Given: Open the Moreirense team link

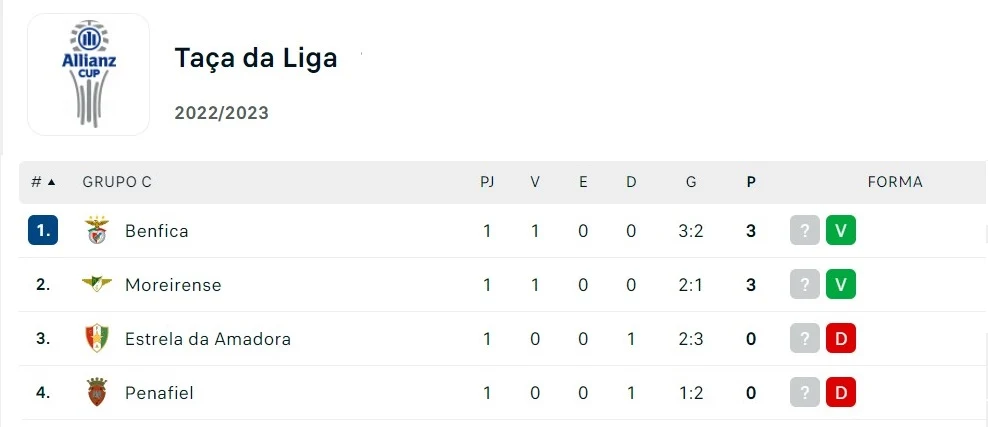Looking at the screenshot, I should pos(173,285).
